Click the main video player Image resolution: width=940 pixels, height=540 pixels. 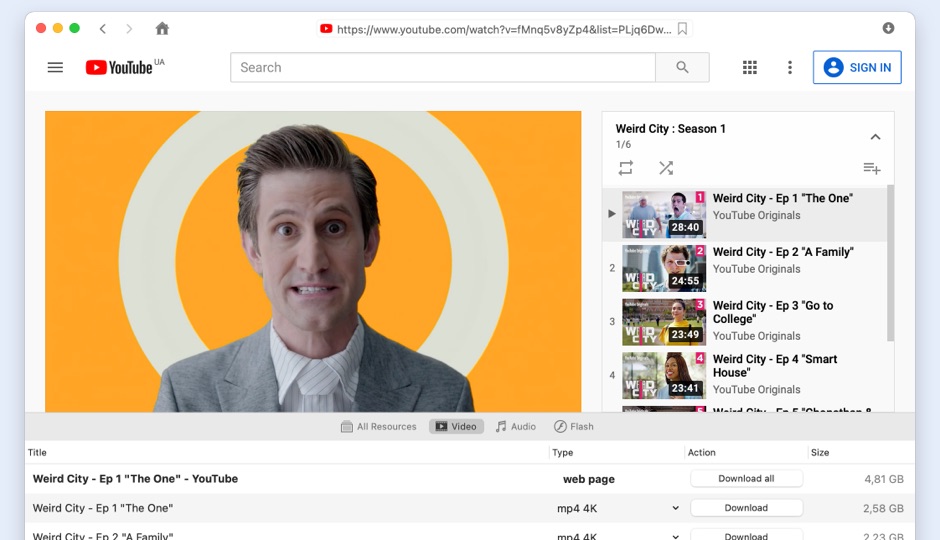pyautogui.click(x=313, y=261)
